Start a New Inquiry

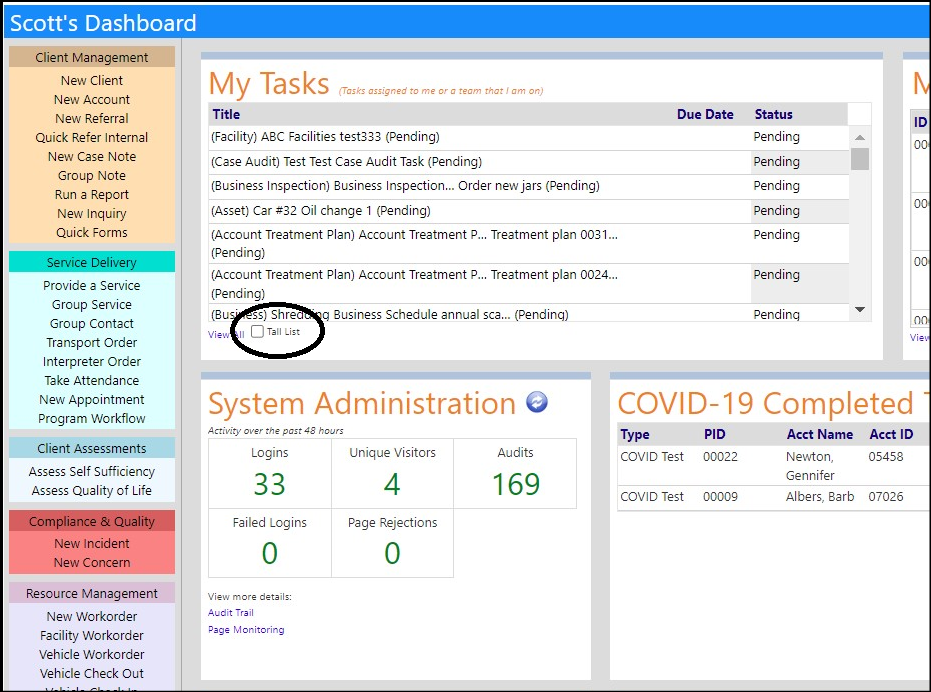coord(92,213)
